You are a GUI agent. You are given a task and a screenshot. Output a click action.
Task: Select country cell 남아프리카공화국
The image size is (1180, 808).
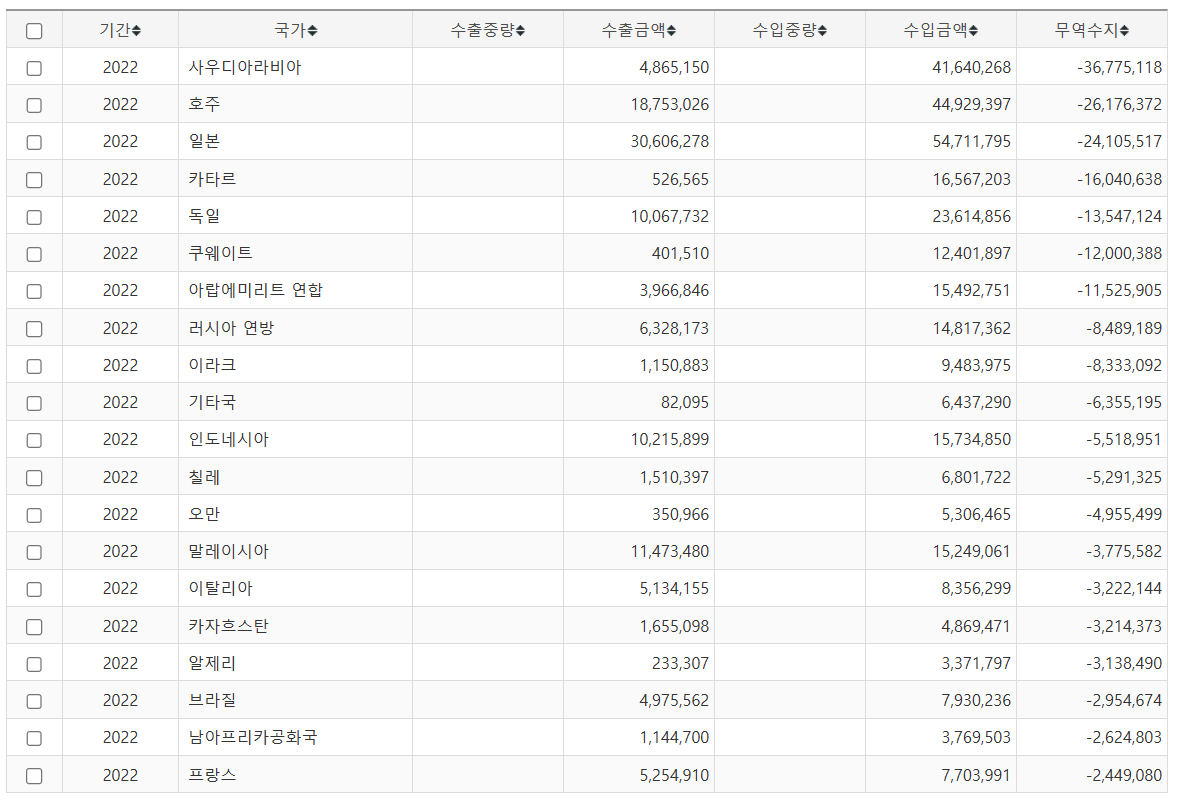[x=253, y=737]
